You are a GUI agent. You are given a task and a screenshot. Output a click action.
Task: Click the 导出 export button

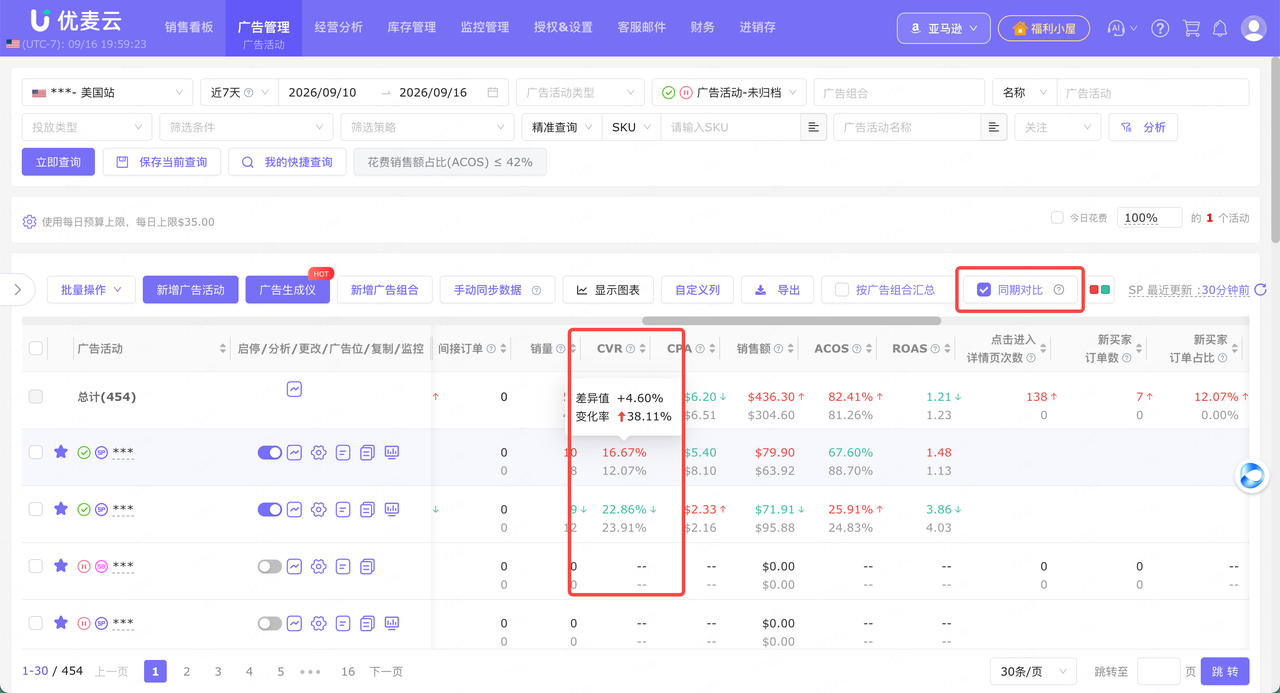(777, 290)
